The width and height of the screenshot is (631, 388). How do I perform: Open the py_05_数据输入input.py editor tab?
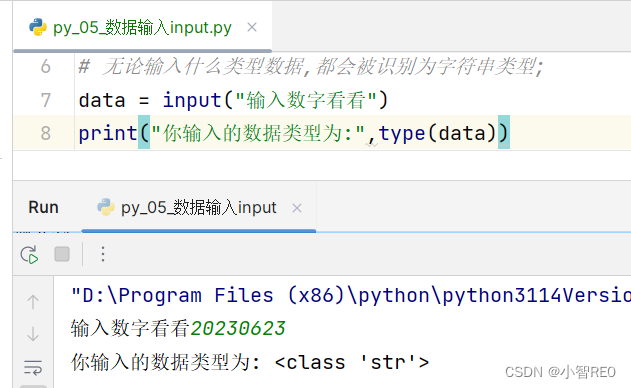(x=142, y=27)
